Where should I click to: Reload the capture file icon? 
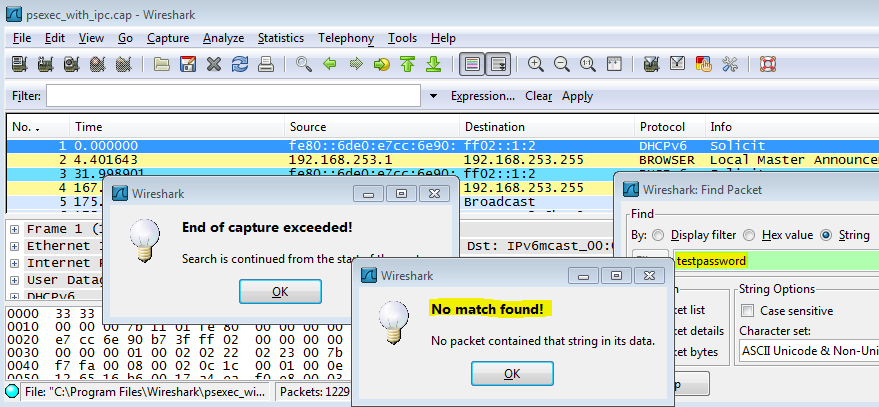coord(239,64)
